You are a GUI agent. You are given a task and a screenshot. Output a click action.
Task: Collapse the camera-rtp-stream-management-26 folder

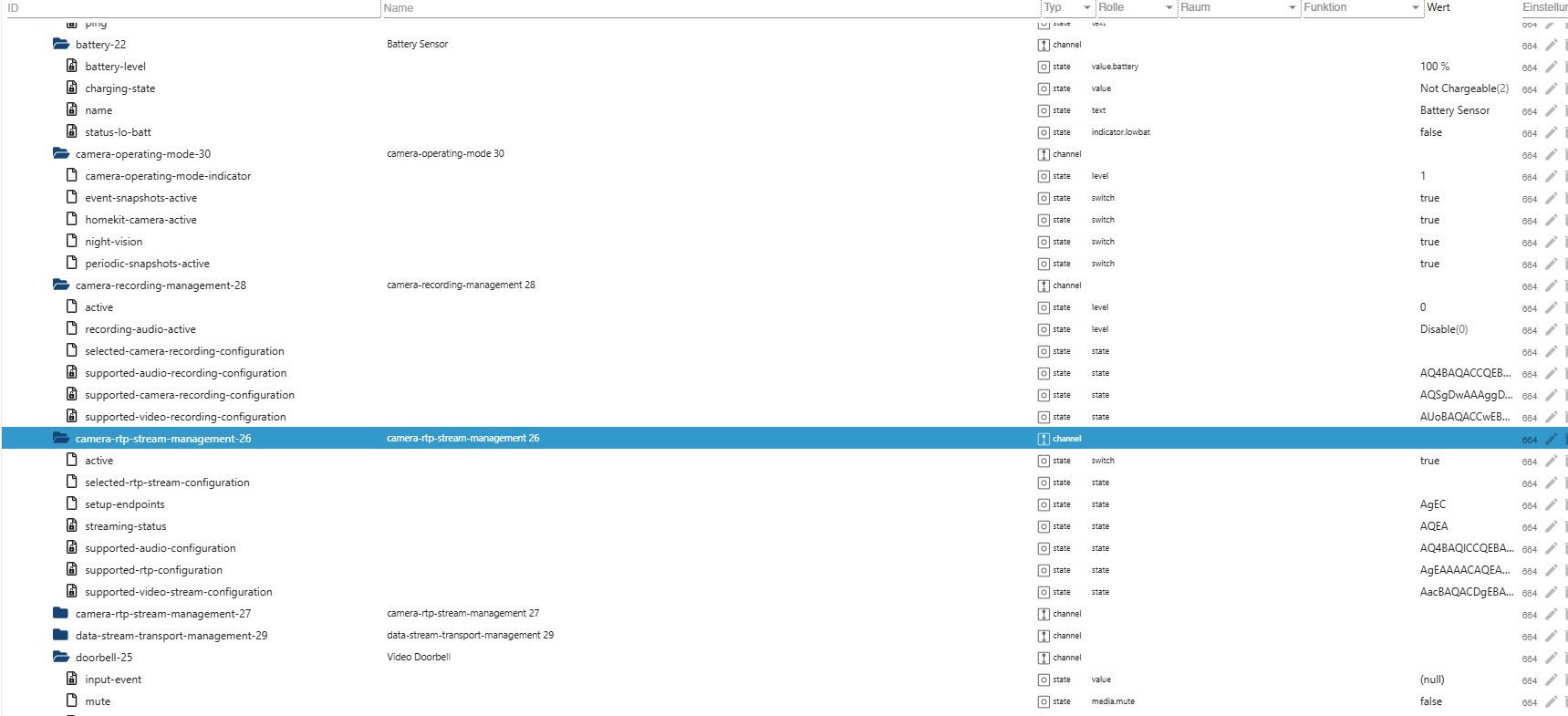click(x=61, y=438)
